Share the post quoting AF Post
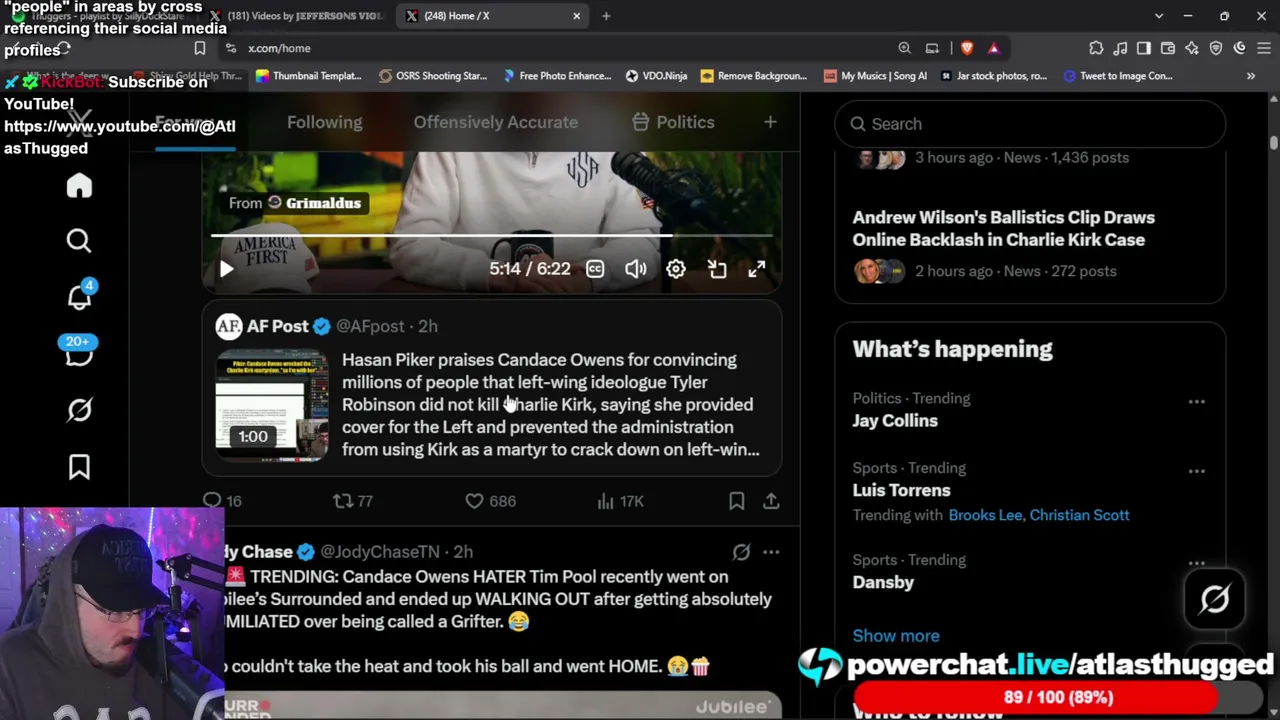The height and width of the screenshot is (720, 1280). click(x=771, y=500)
